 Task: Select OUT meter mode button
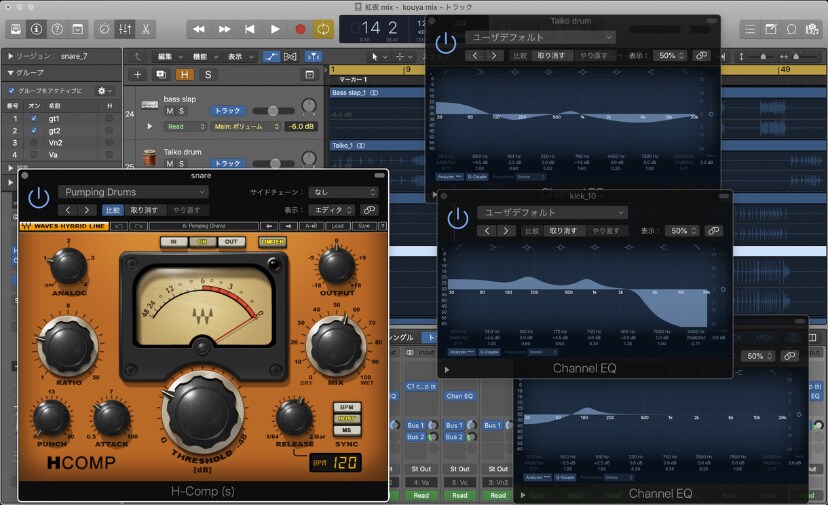231,242
